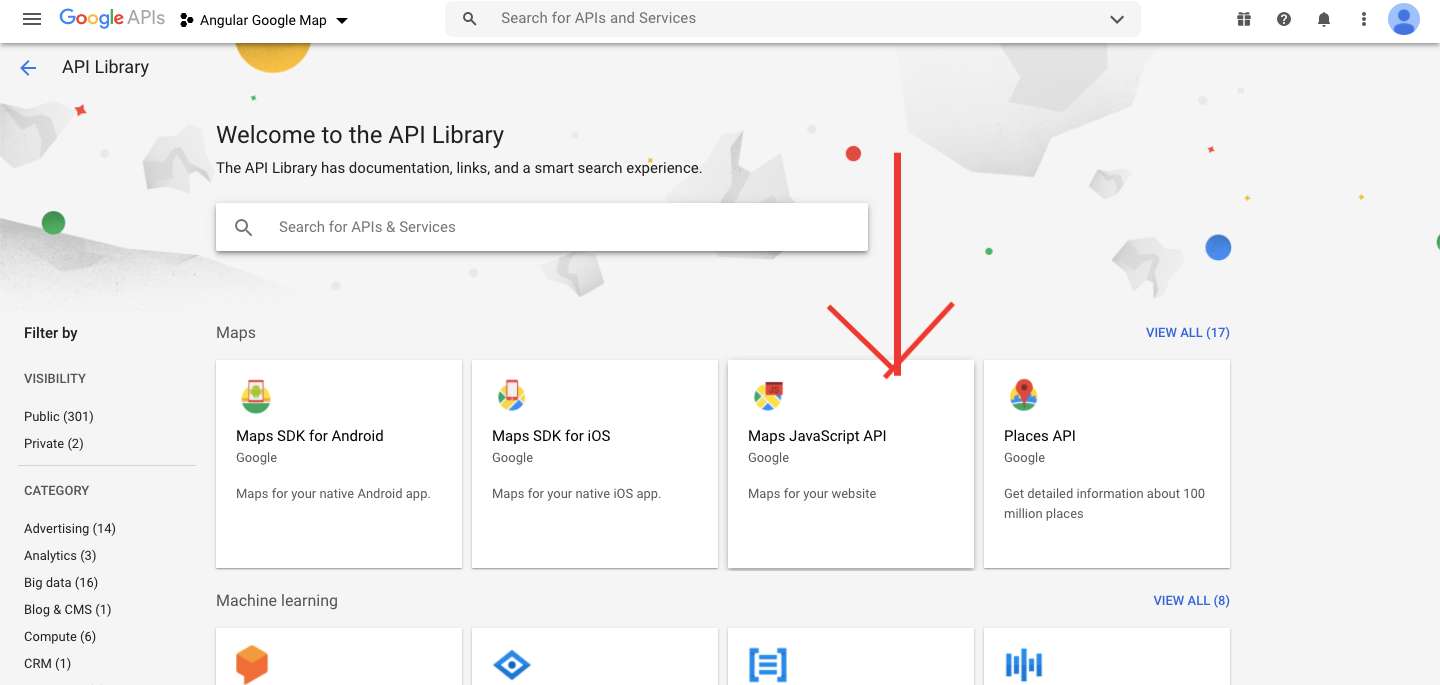Image resolution: width=1440 pixels, height=685 pixels.
Task: Filter by Advertising (14) category
Action: coord(70,528)
